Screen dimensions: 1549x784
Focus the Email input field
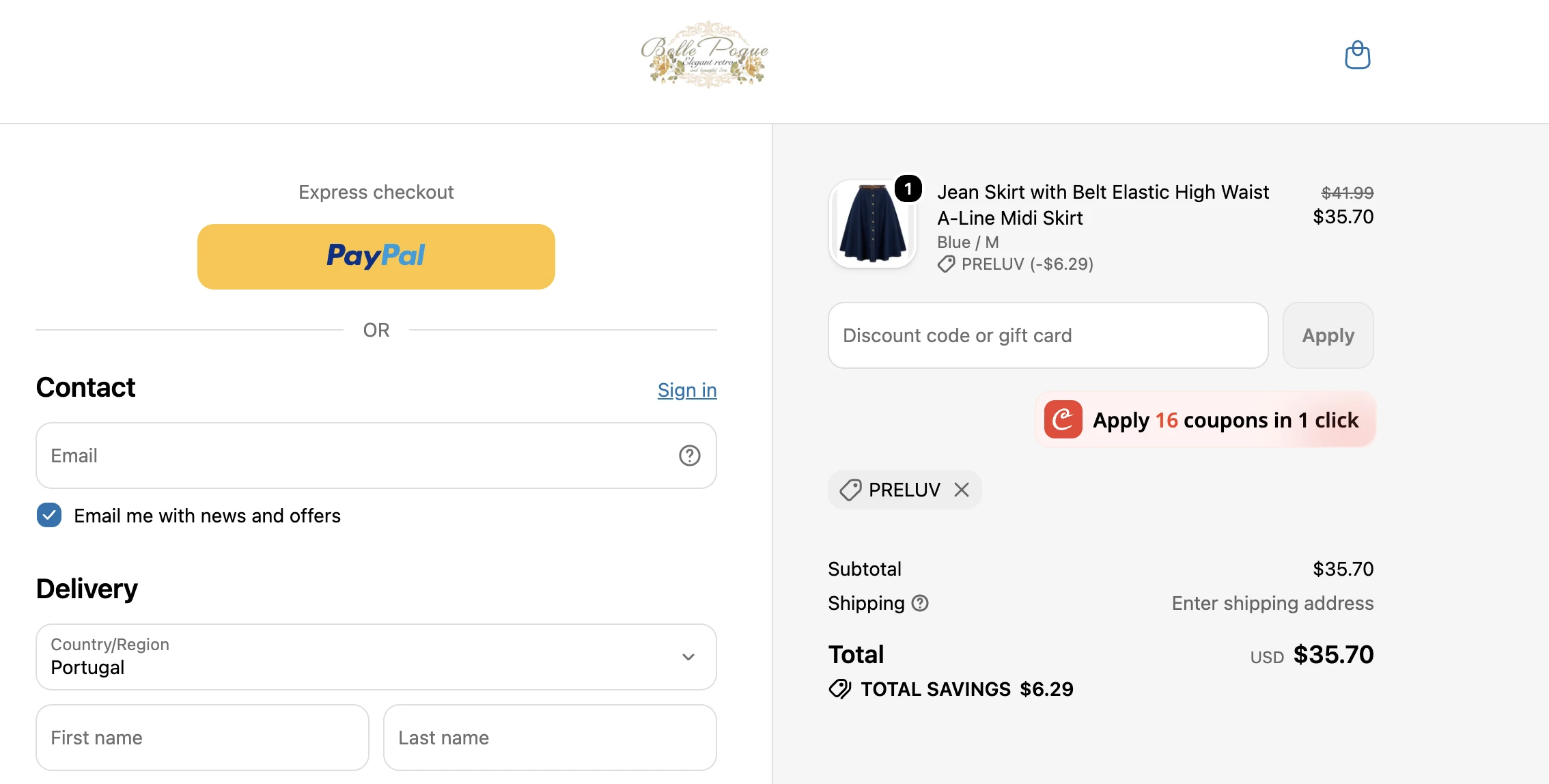376,456
